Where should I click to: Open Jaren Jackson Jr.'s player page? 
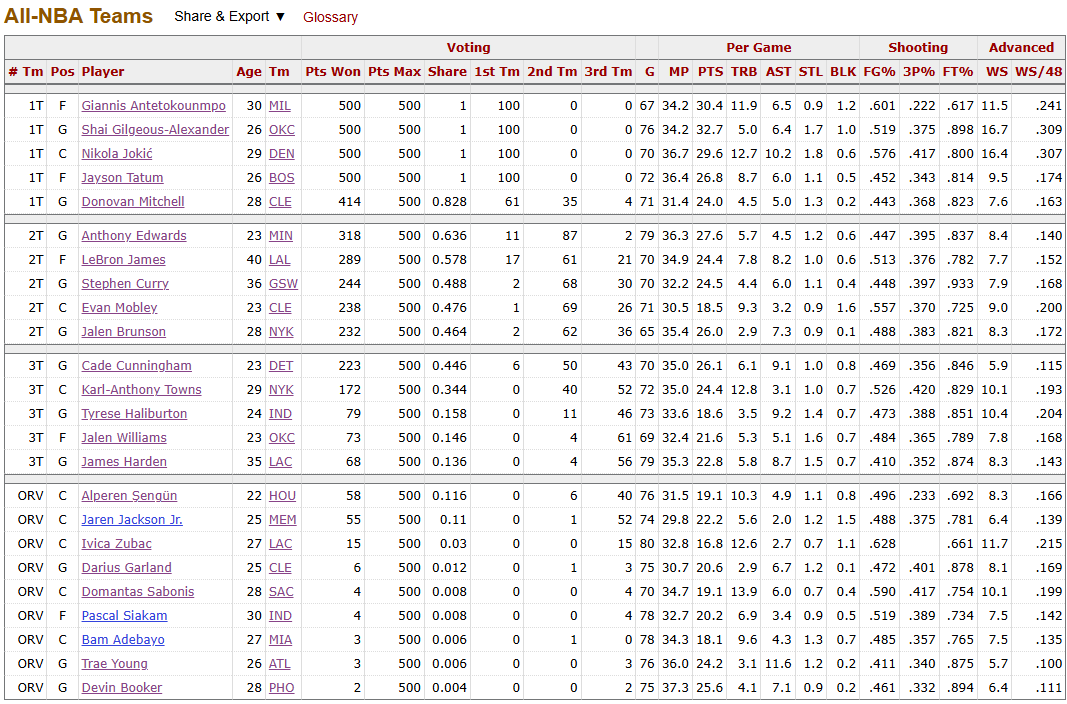[x=132, y=519]
